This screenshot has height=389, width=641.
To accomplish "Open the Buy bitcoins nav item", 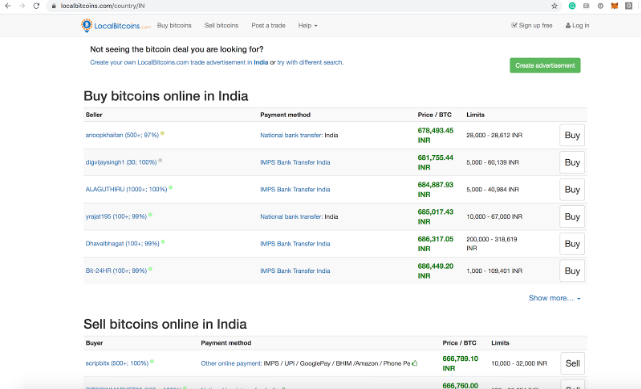I will (x=174, y=25).
